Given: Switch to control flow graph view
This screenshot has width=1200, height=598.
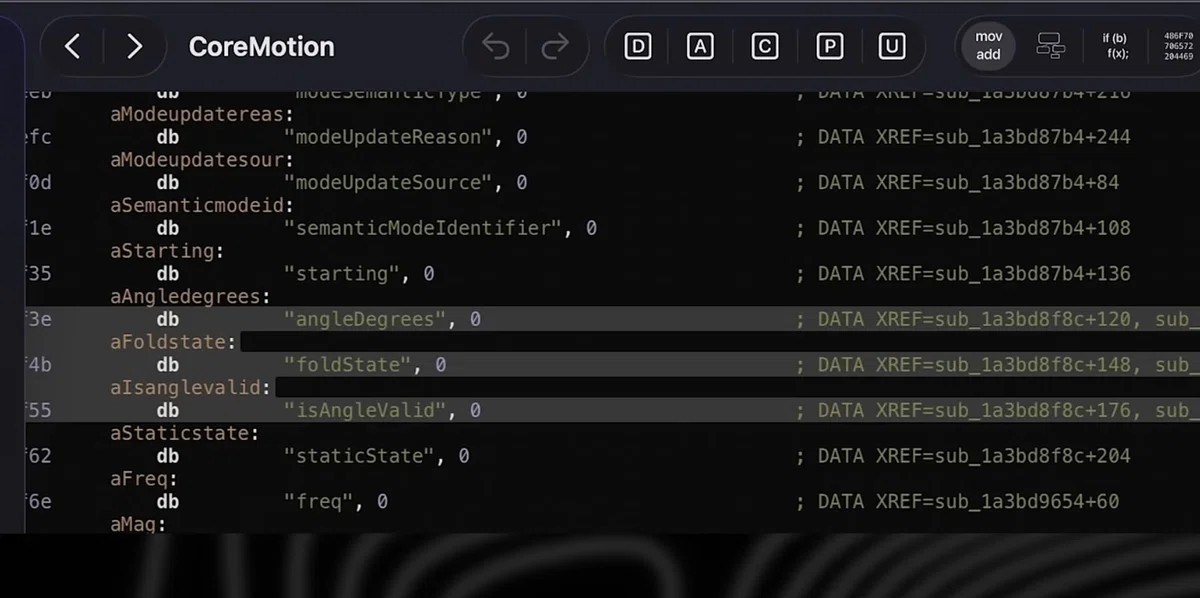Looking at the screenshot, I should tap(1050, 45).
